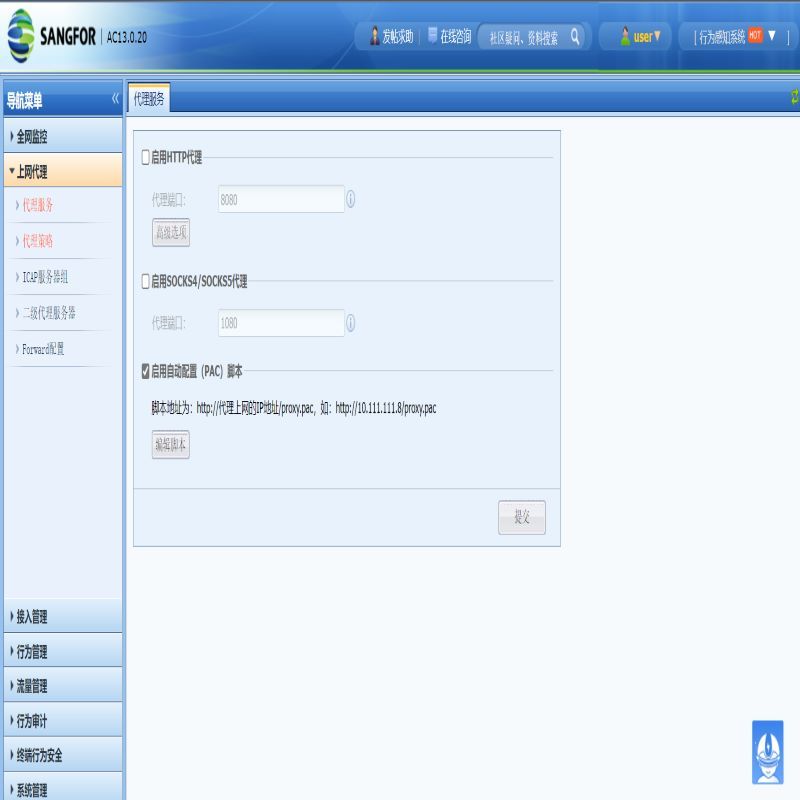Expand 系统管理 menu section

tap(63, 788)
